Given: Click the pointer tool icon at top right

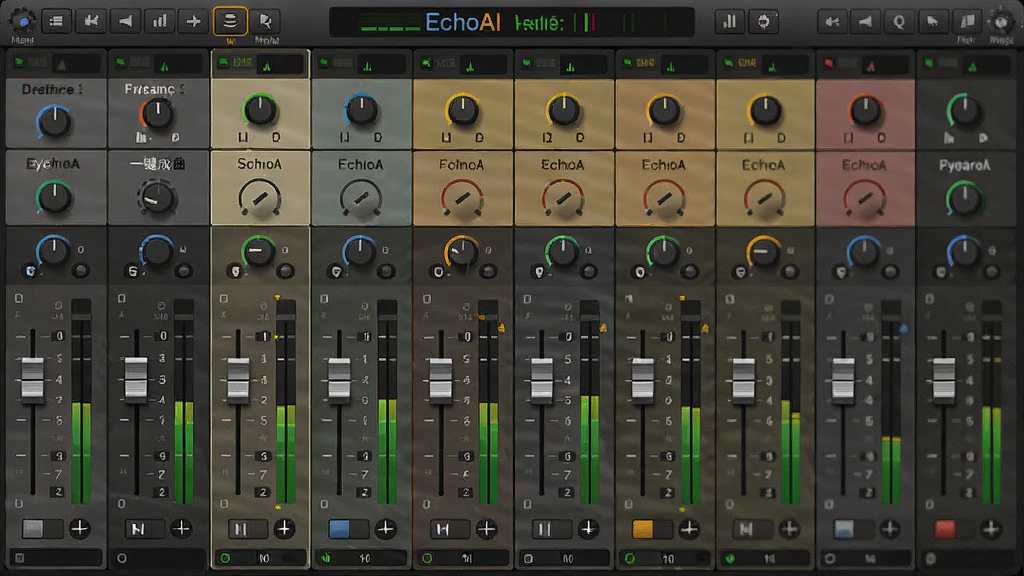Looking at the screenshot, I should [x=933, y=22].
